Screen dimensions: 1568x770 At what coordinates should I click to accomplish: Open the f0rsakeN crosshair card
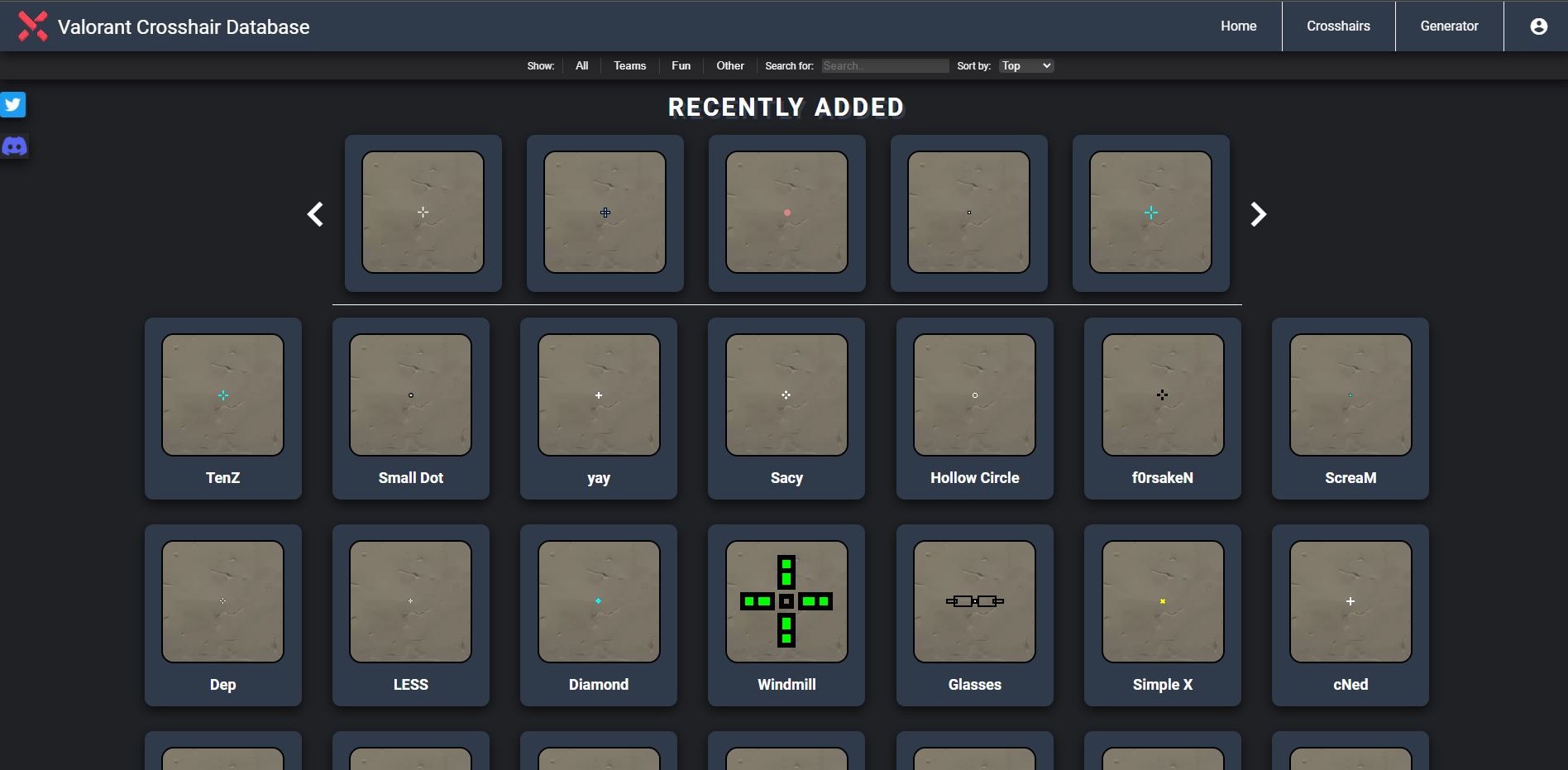(x=1163, y=409)
